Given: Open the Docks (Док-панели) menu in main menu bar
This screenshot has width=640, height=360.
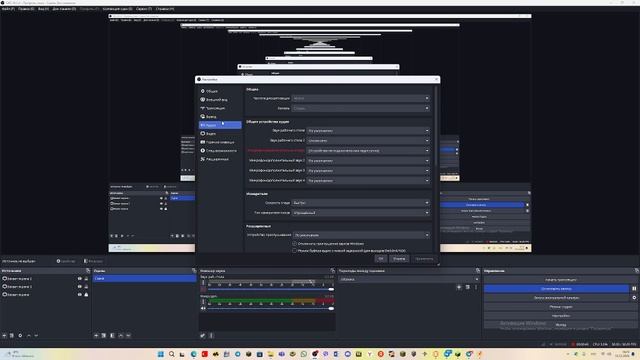Looking at the screenshot, I should tap(64, 9).
